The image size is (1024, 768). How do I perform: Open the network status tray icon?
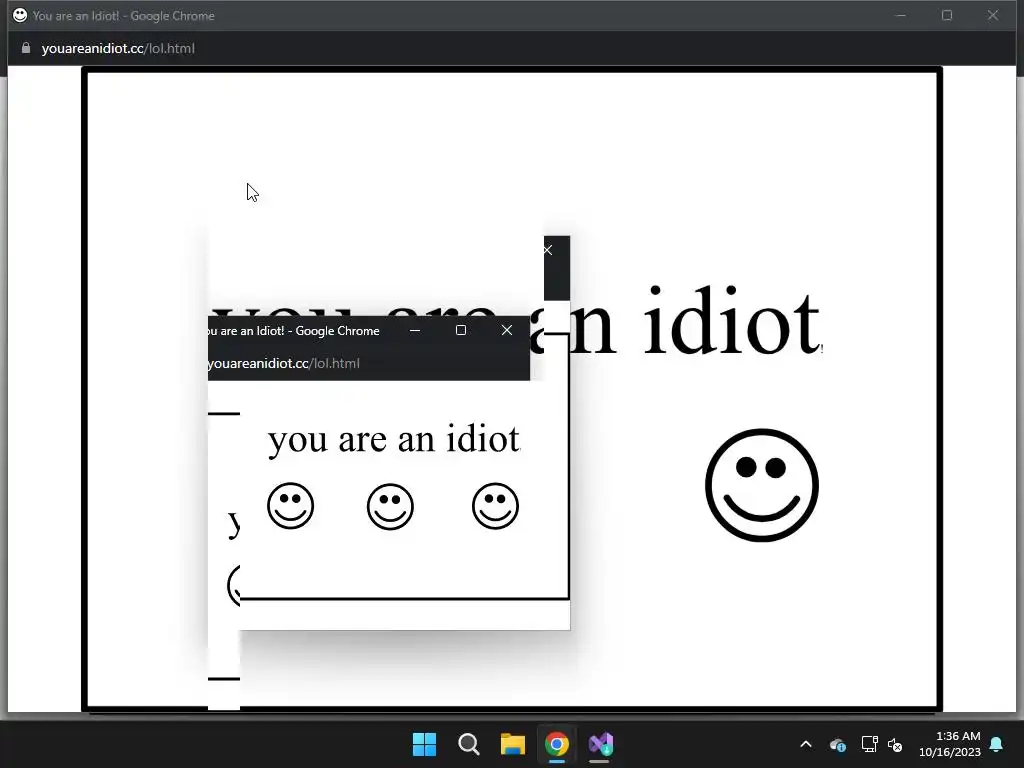(869, 744)
